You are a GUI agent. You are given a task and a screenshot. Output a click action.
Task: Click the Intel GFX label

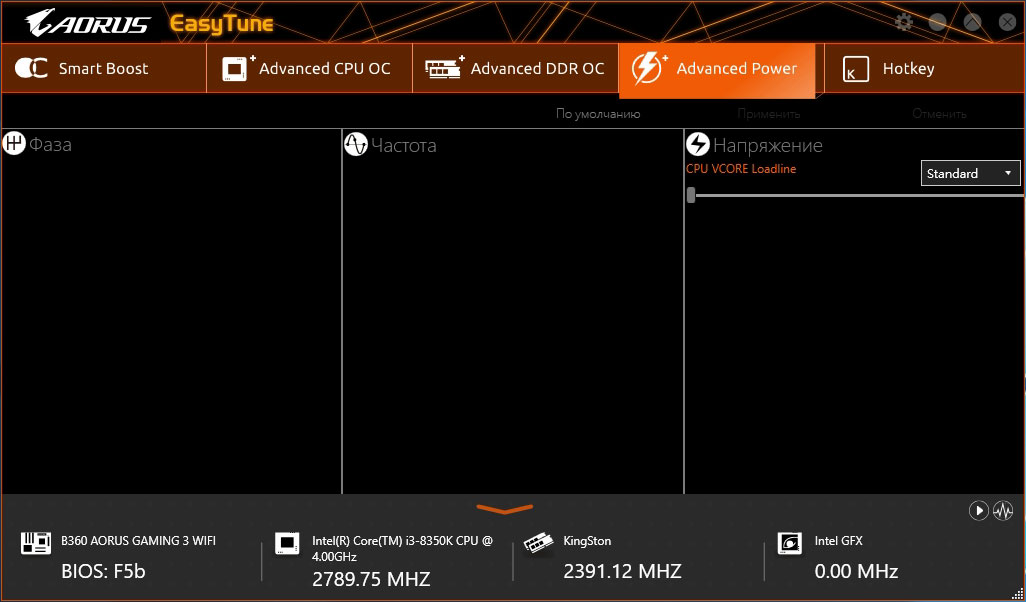coord(838,541)
